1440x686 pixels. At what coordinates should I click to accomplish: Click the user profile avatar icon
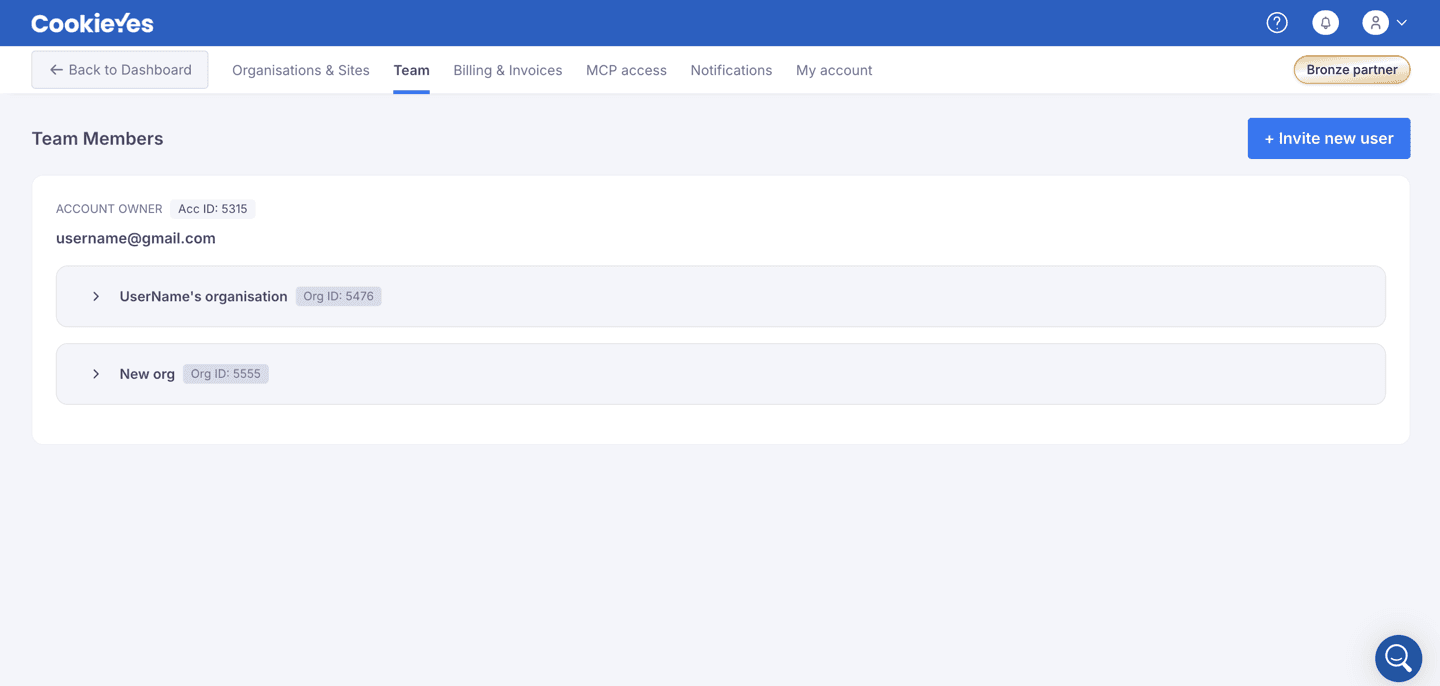point(1376,23)
